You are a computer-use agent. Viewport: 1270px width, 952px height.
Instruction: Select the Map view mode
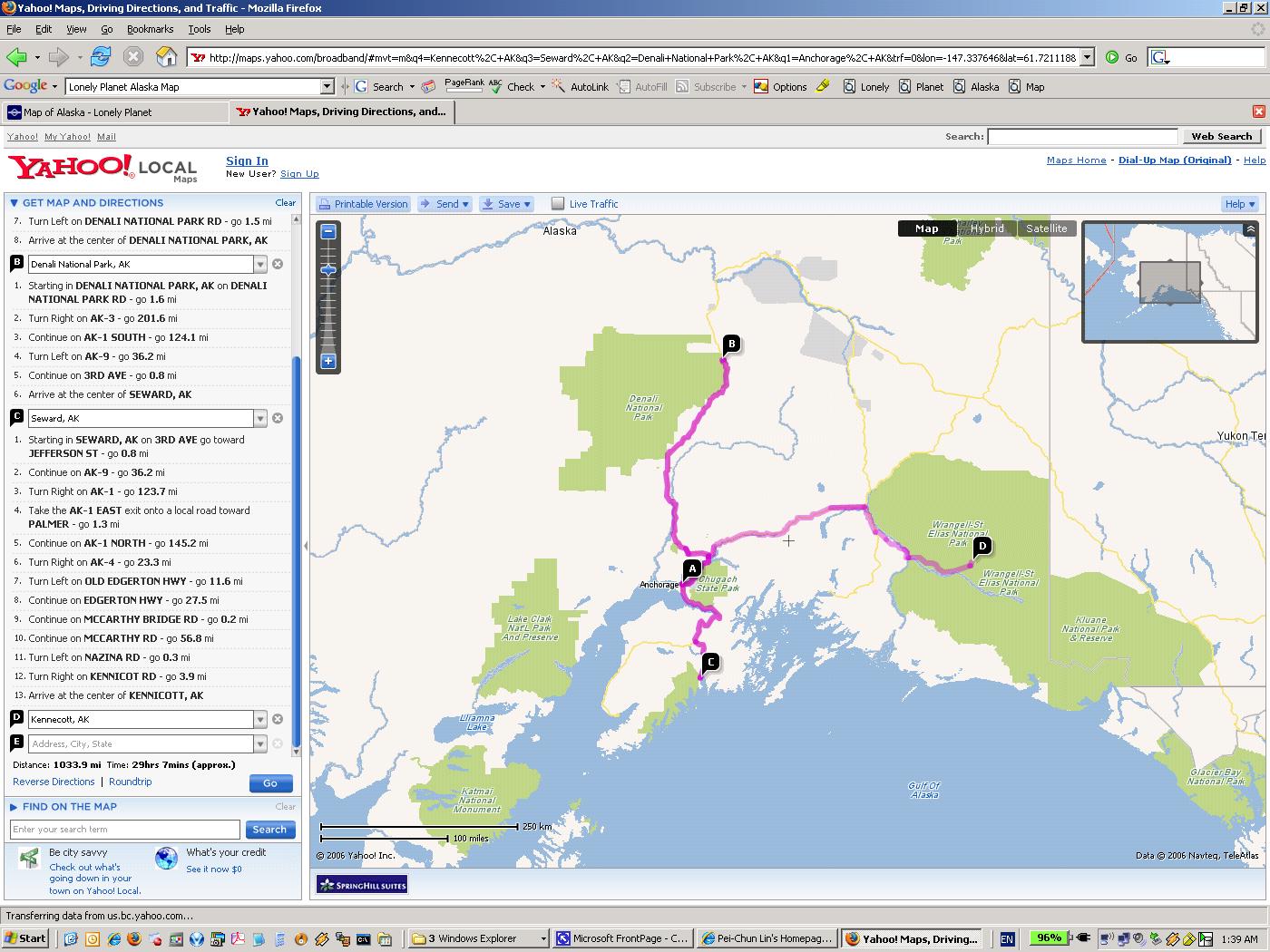point(927,228)
